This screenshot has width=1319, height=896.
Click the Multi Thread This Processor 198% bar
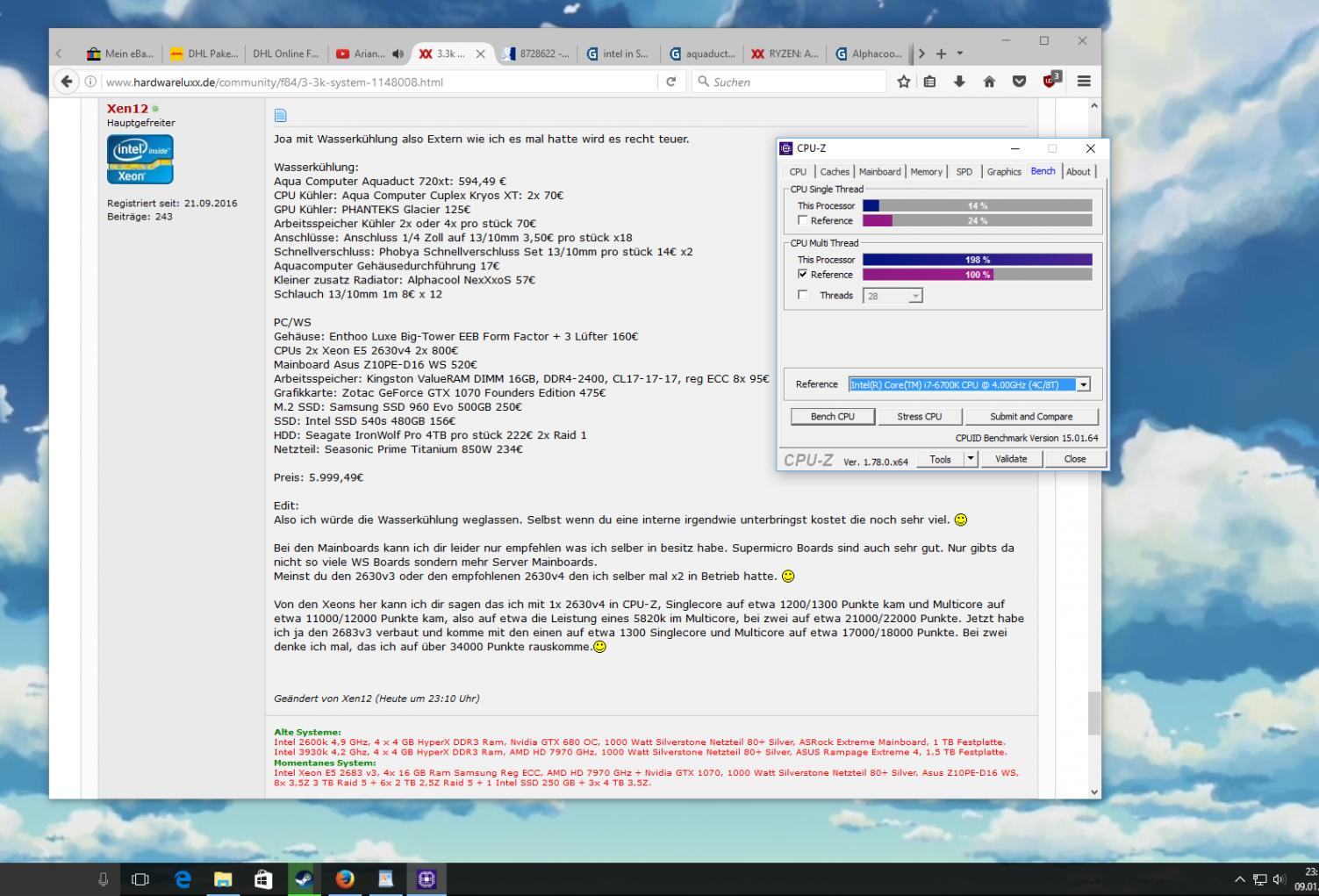[x=978, y=260]
